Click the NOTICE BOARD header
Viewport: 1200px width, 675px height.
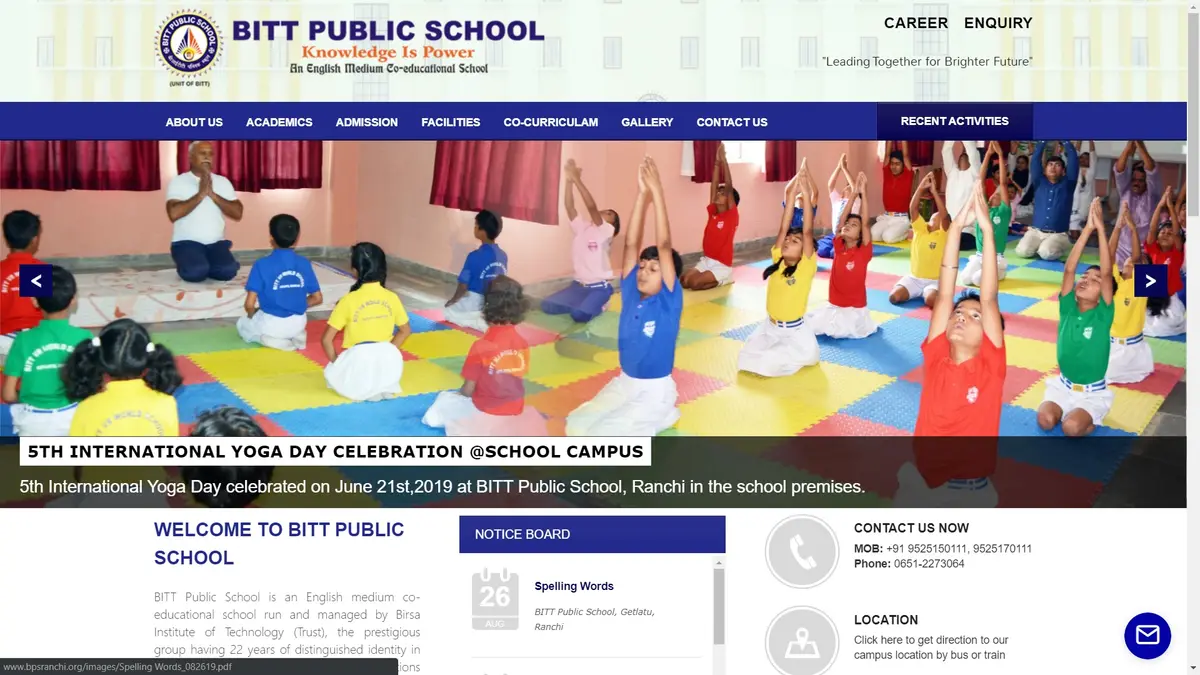point(592,534)
